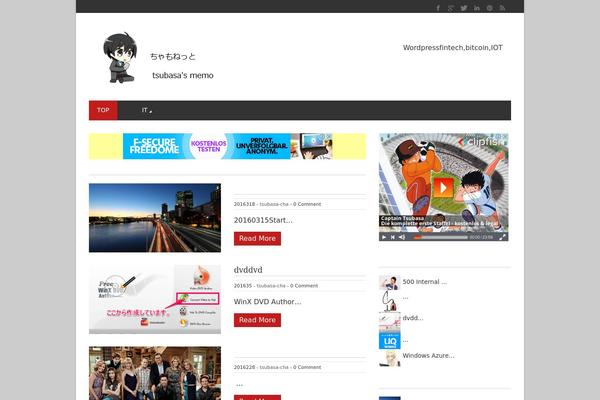Click the Wordpressfintech,bitcoin,IOT header text

pos(453,47)
